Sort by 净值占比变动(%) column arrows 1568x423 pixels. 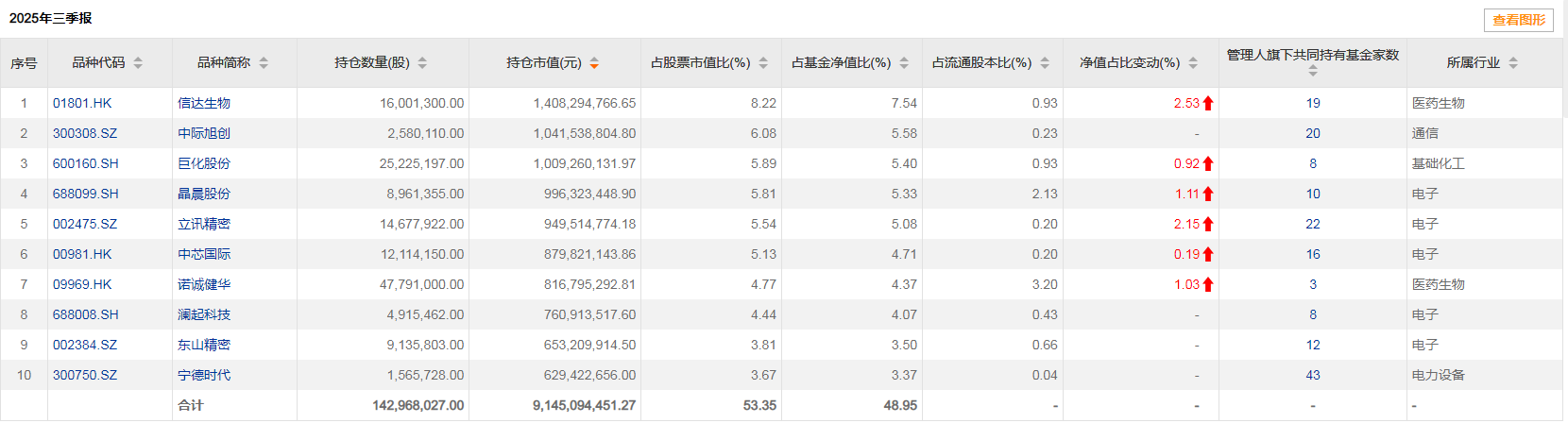pos(1193,63)
